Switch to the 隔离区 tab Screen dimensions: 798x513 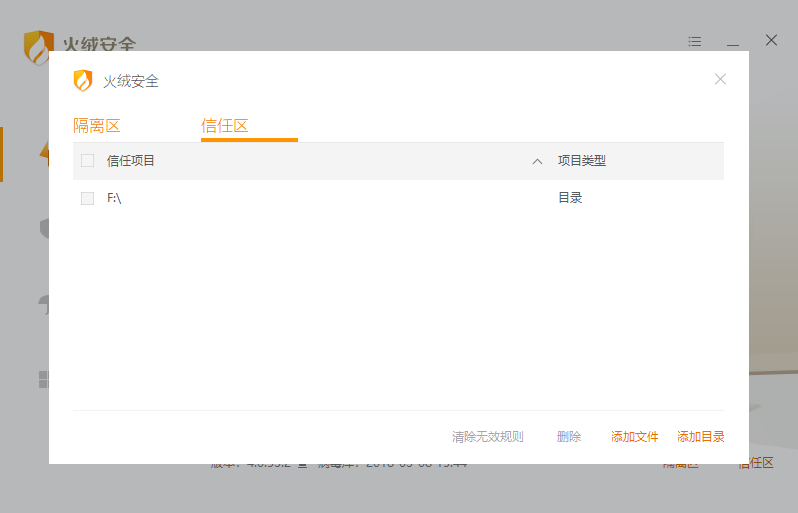coord(96,126)
